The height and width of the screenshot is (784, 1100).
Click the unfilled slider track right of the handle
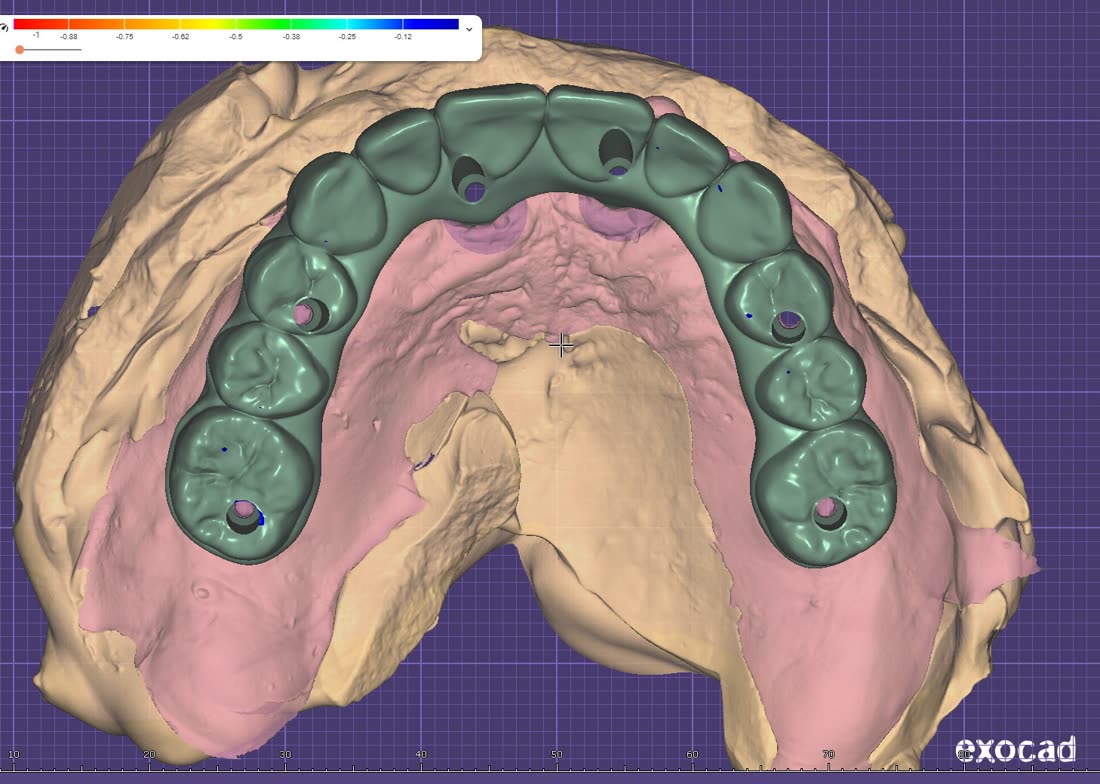(x=53, y=50)
